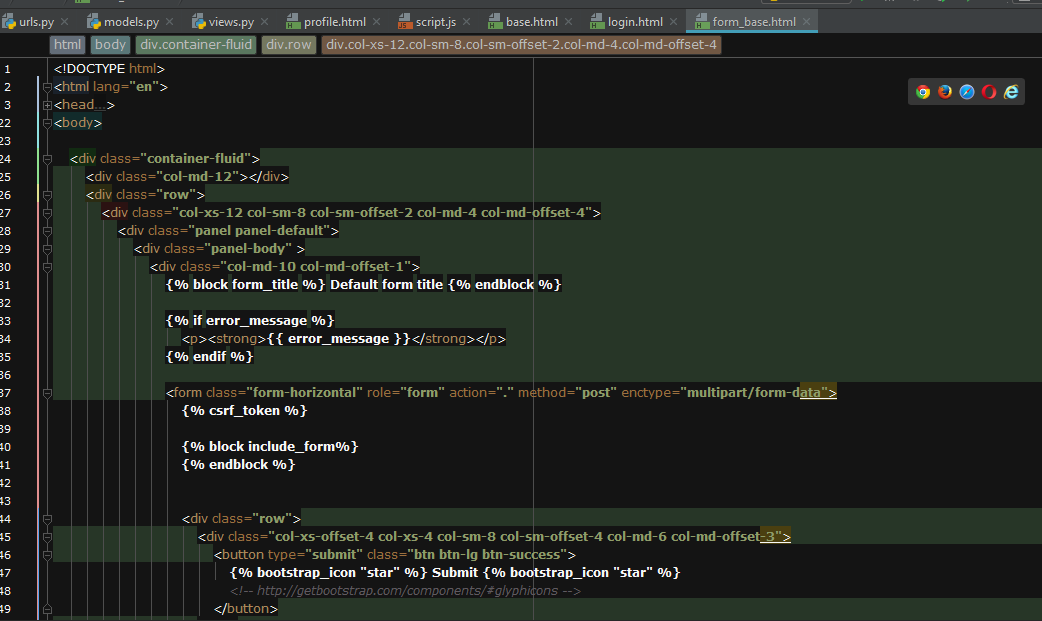Screen dimensions: 1042x621
Task: Open preview in Internet Explorer icon
Action: (1011, 92)
